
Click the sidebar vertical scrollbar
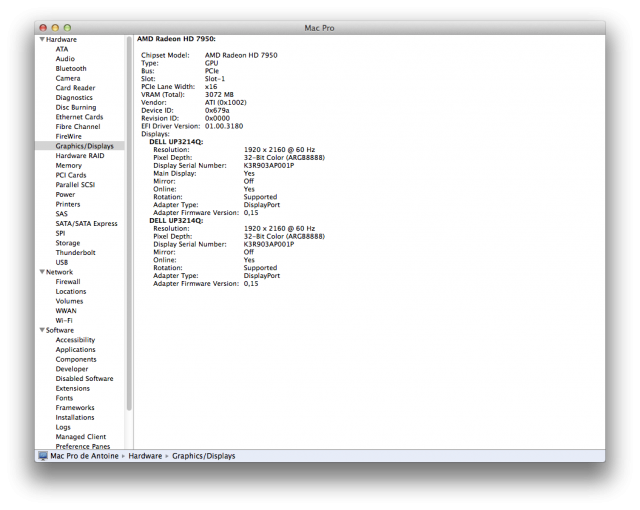129,224
